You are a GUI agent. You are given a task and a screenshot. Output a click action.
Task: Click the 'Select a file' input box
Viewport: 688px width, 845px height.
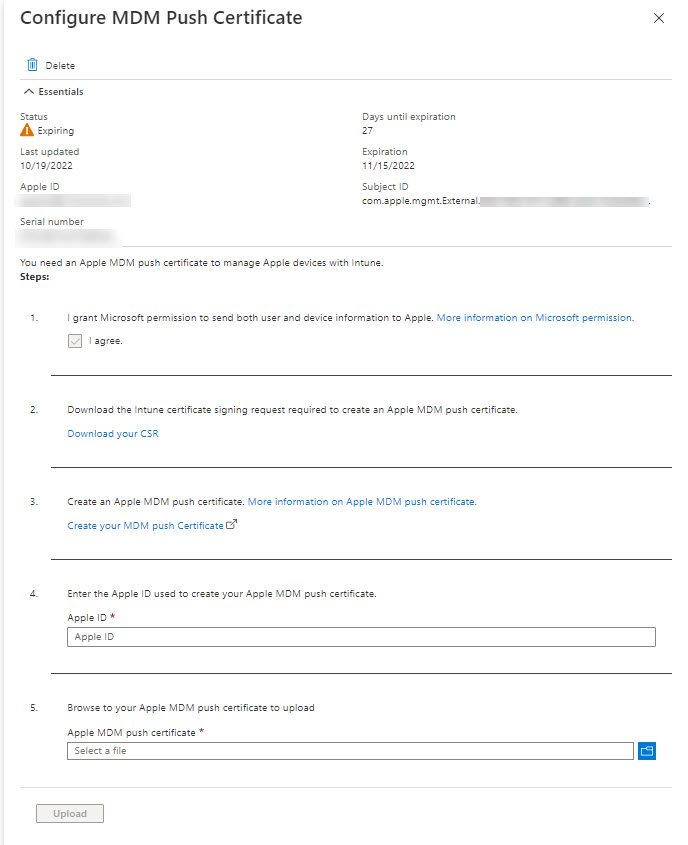tap(350, 751)
